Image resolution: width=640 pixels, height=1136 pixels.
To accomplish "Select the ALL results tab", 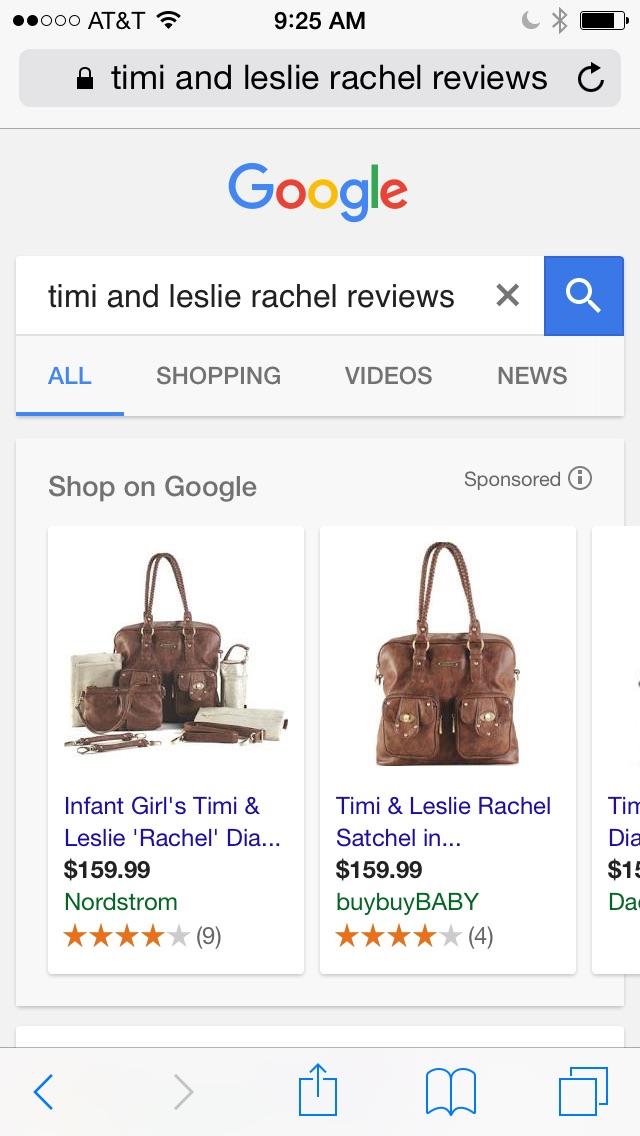I will 70,375.
